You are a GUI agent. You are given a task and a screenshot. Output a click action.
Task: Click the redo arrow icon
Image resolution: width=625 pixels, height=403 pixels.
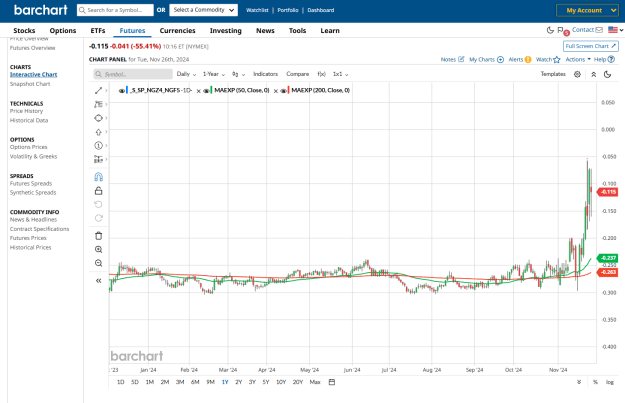tap(98, 218)
